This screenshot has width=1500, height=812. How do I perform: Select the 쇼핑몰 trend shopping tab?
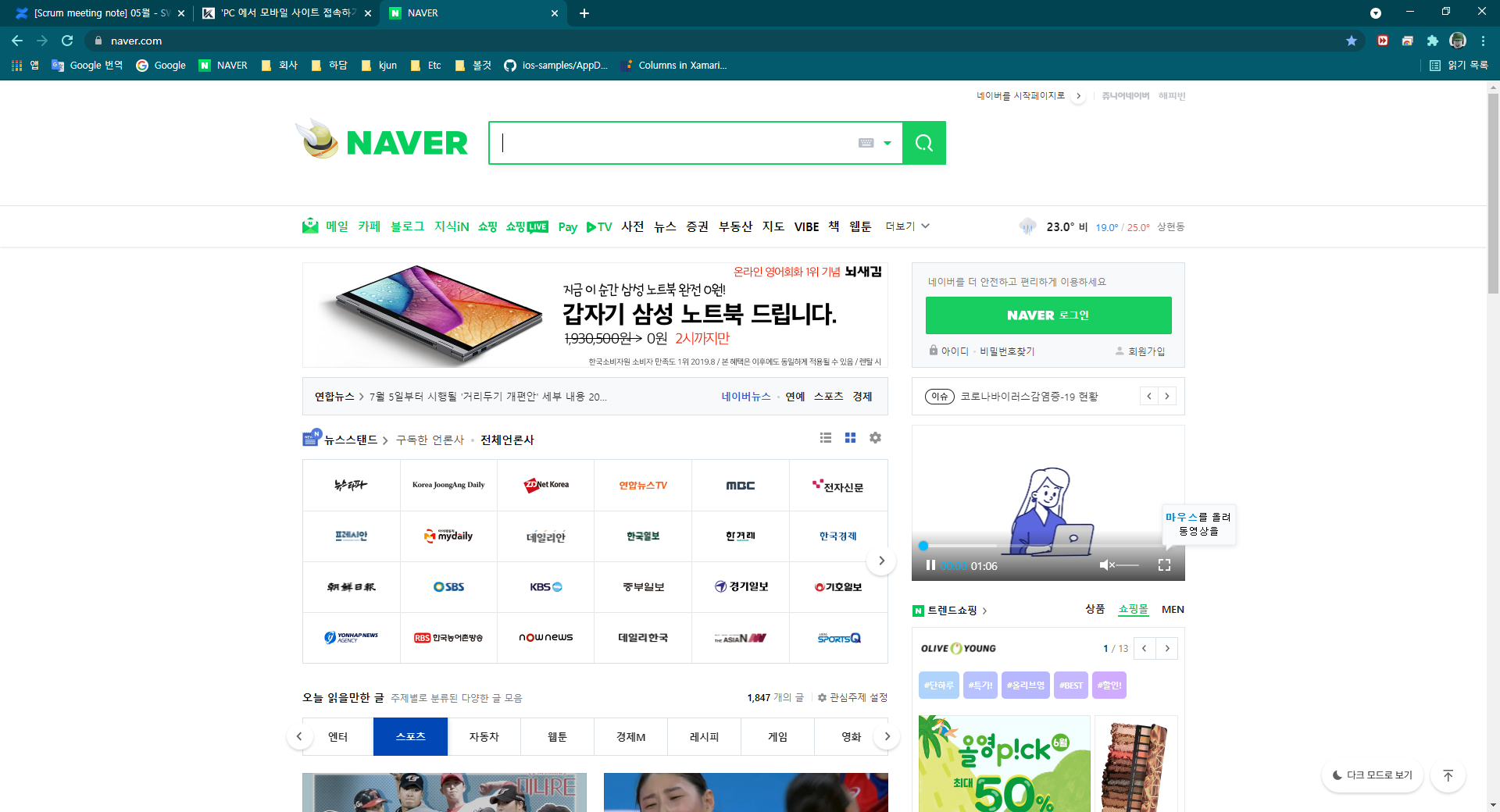pos(1133,609)
